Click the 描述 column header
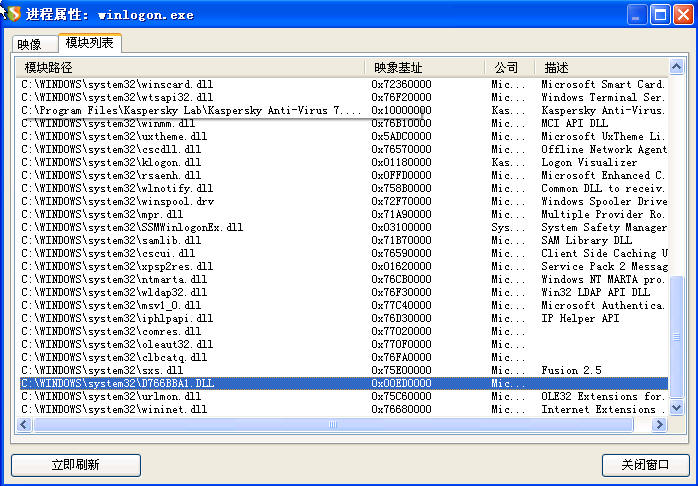The image size is (698, 486). 601,68
